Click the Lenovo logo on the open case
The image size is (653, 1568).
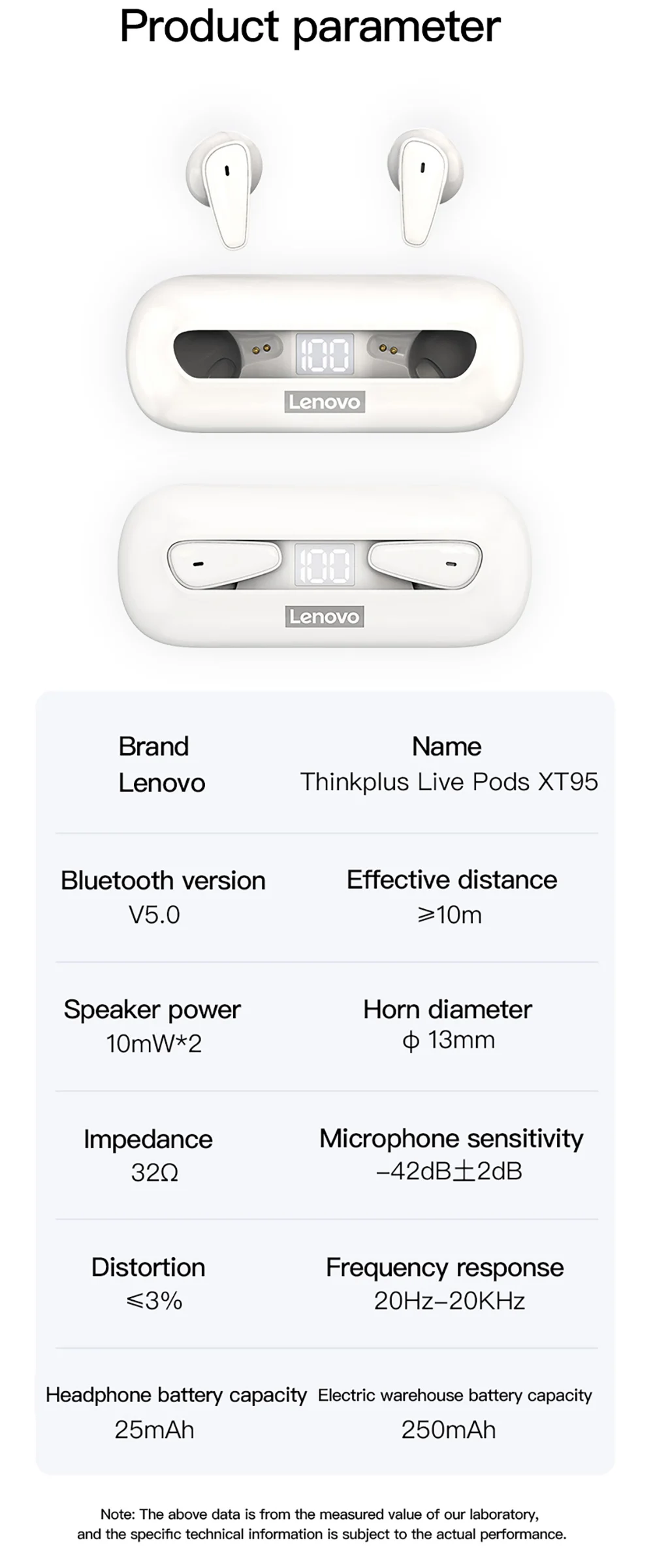325,402
